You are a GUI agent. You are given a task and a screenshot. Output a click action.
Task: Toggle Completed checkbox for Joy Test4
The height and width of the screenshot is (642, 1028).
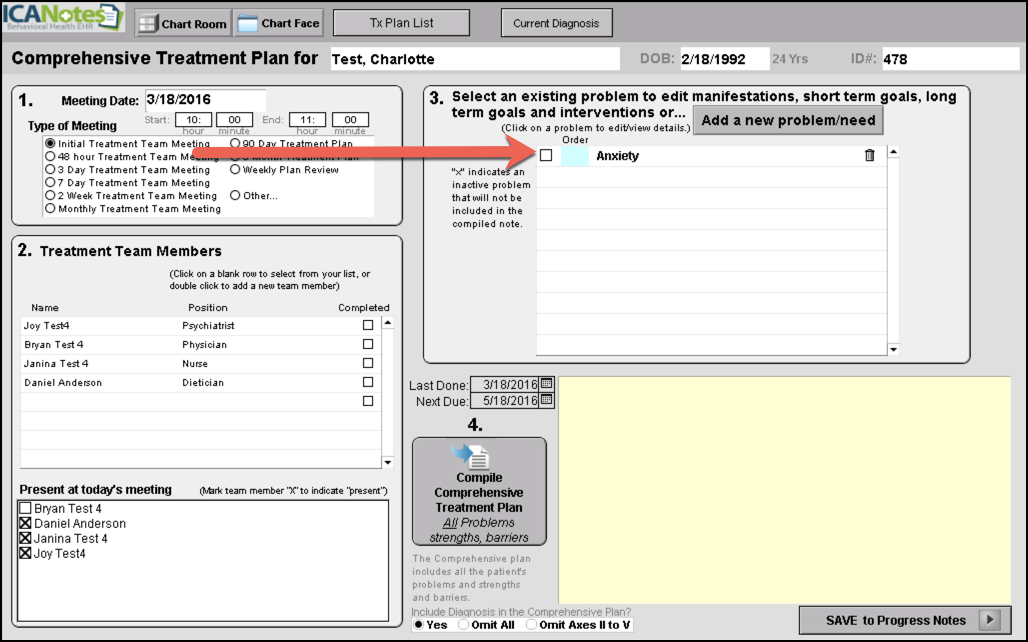click(368, 325)
